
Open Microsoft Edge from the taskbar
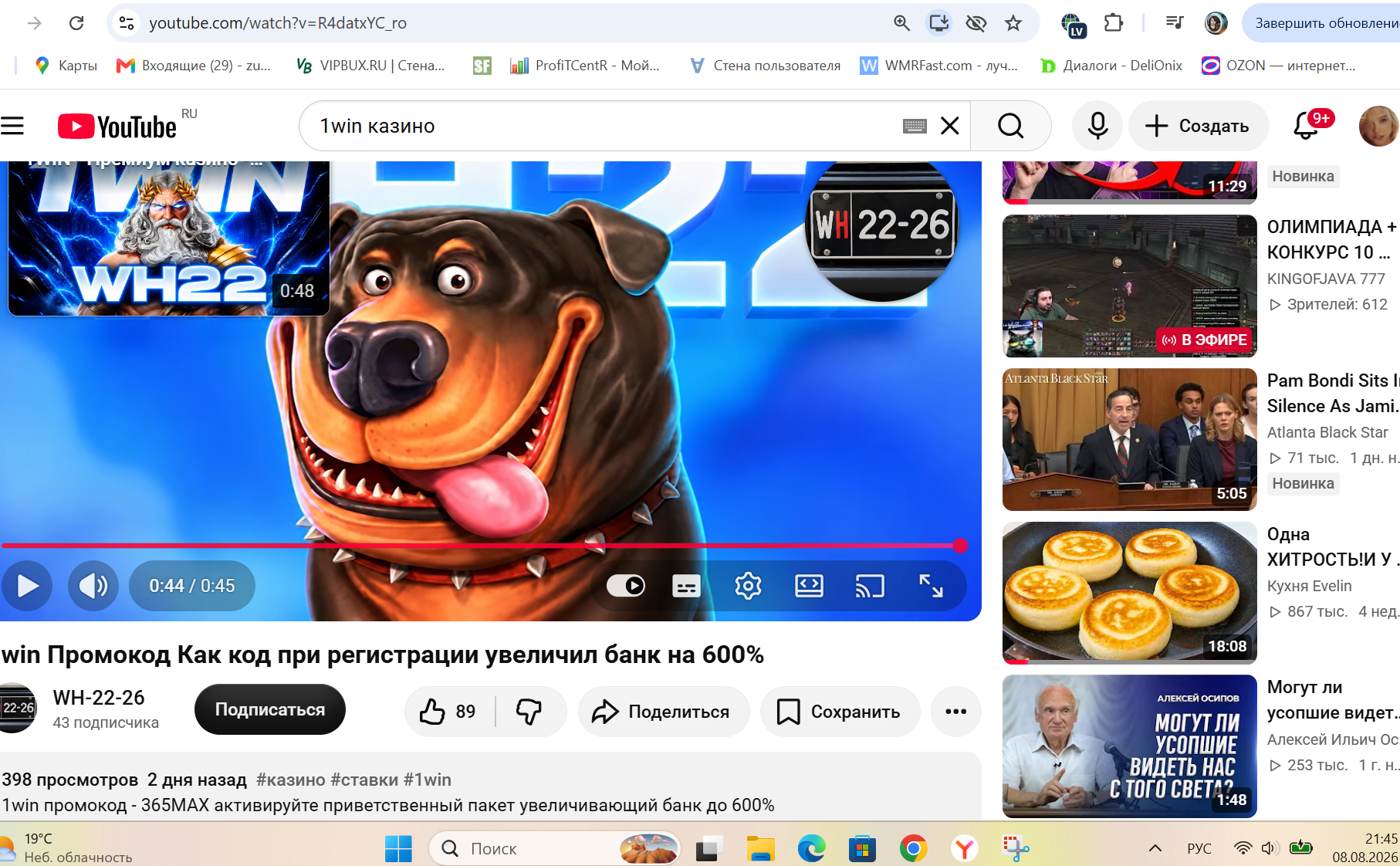point(811,849)
